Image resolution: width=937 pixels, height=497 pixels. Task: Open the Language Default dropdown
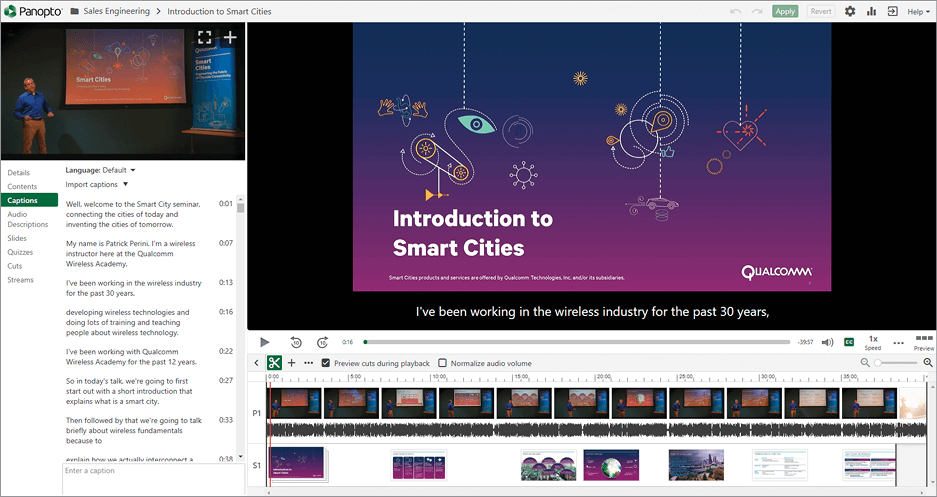[100, 170]
